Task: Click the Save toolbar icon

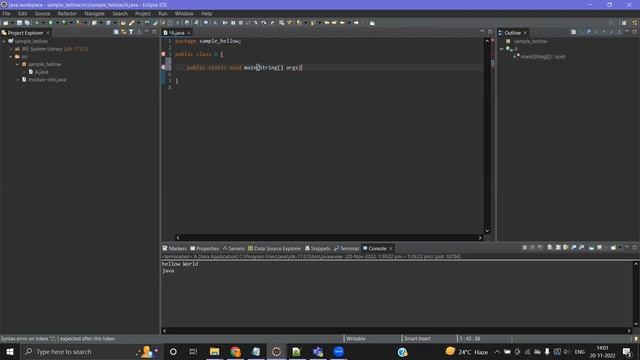Action: coord(19,23)
